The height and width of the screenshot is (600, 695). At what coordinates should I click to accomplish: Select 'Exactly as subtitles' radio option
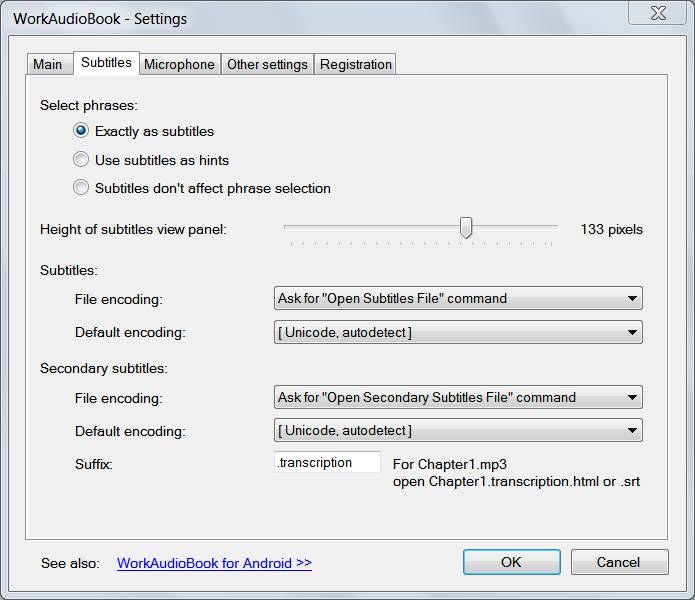(x=81, y=131)
